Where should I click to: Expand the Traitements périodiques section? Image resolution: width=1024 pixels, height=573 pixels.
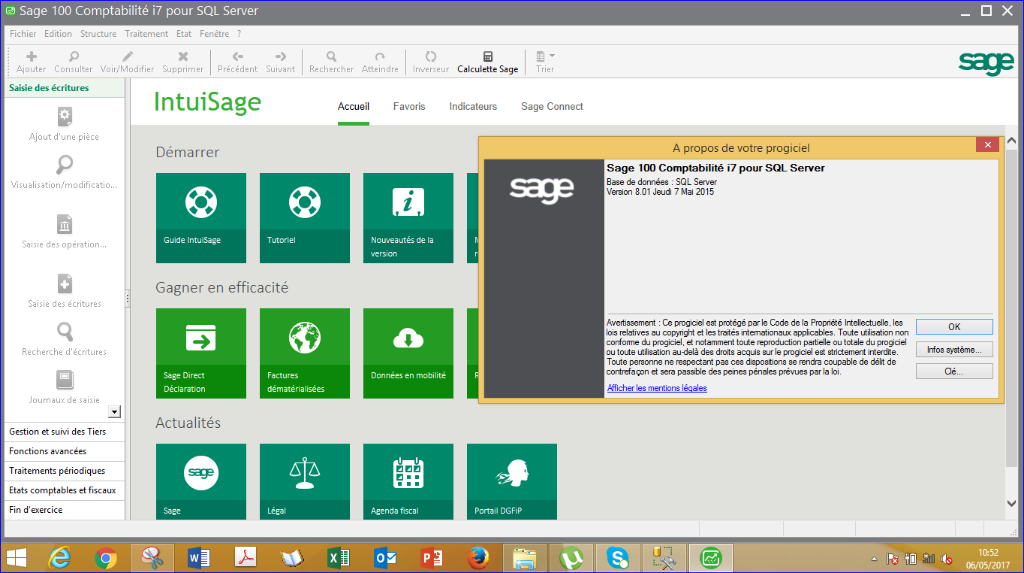pos(65,471)
